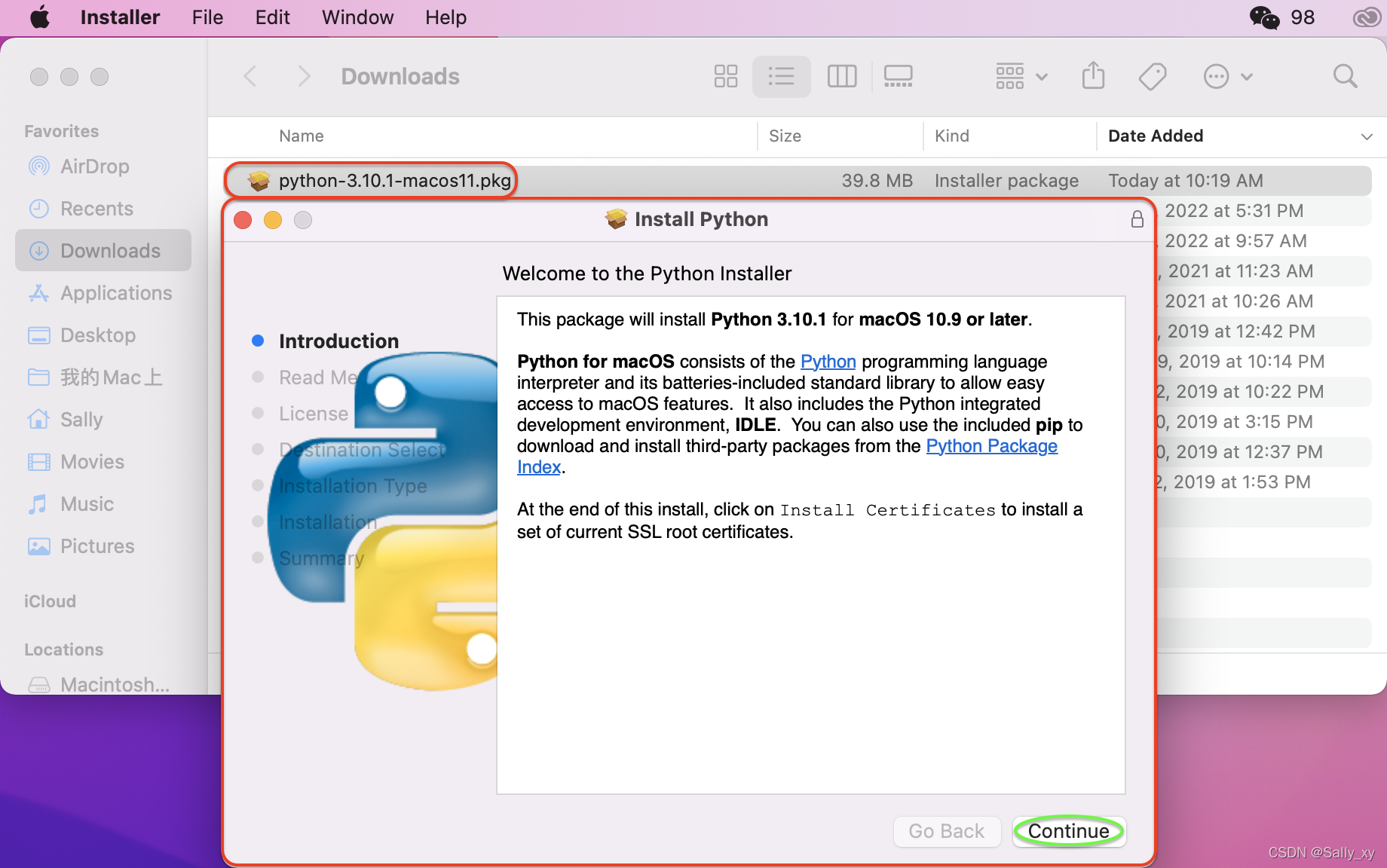Switch Finder to list view
This screenshot has width=1387, height=868.
781,76
